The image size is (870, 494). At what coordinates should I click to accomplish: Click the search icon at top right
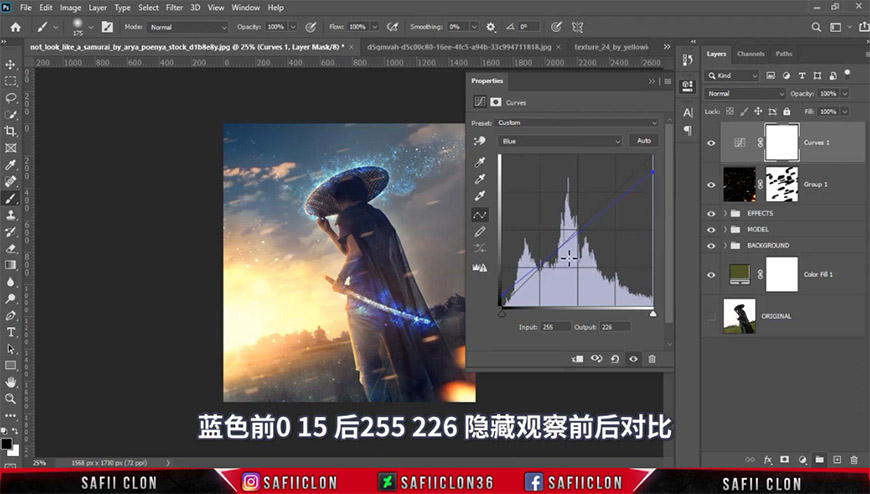[816, 27]
